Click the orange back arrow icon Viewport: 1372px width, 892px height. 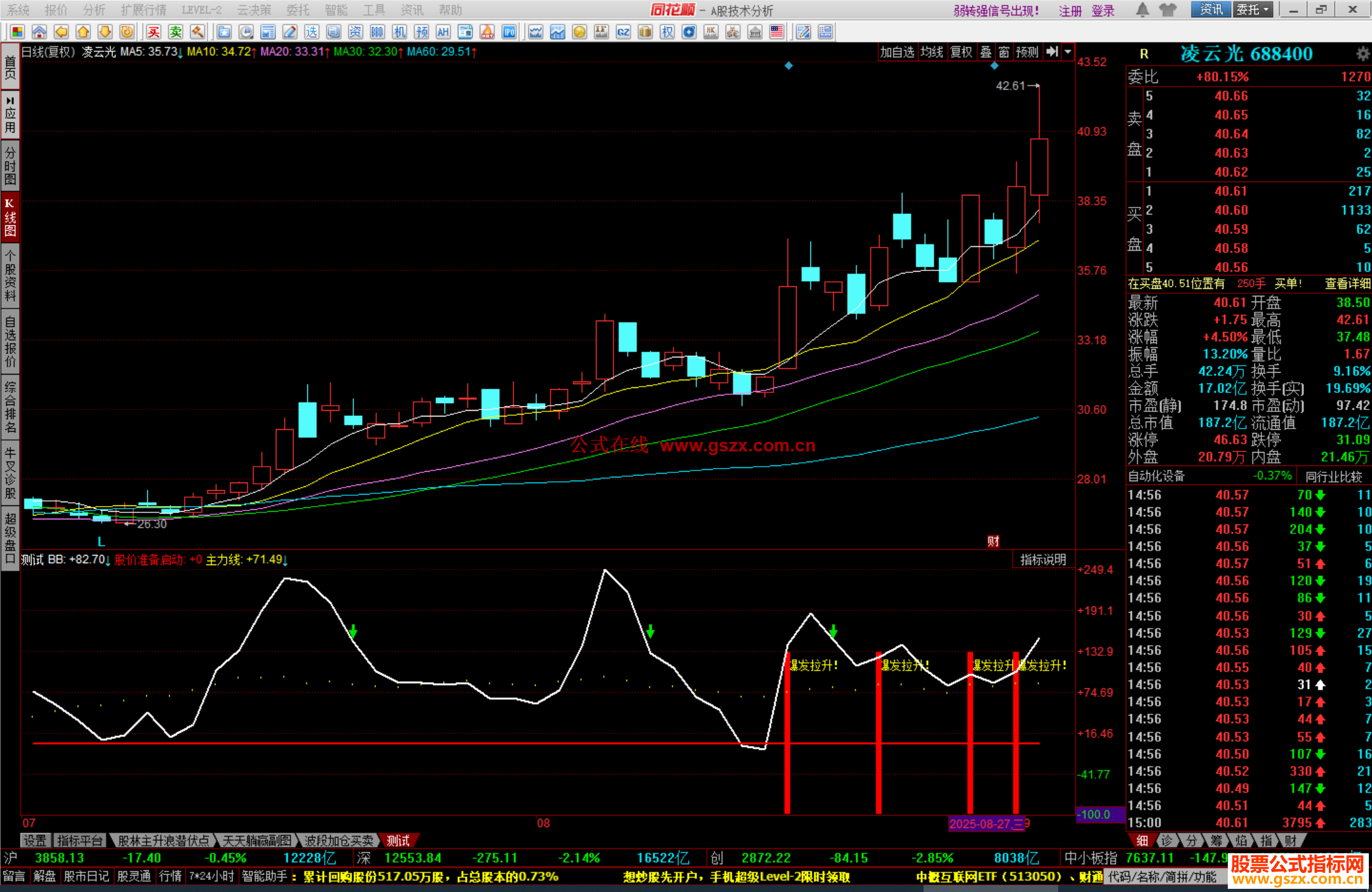click(x=61, y=32)
